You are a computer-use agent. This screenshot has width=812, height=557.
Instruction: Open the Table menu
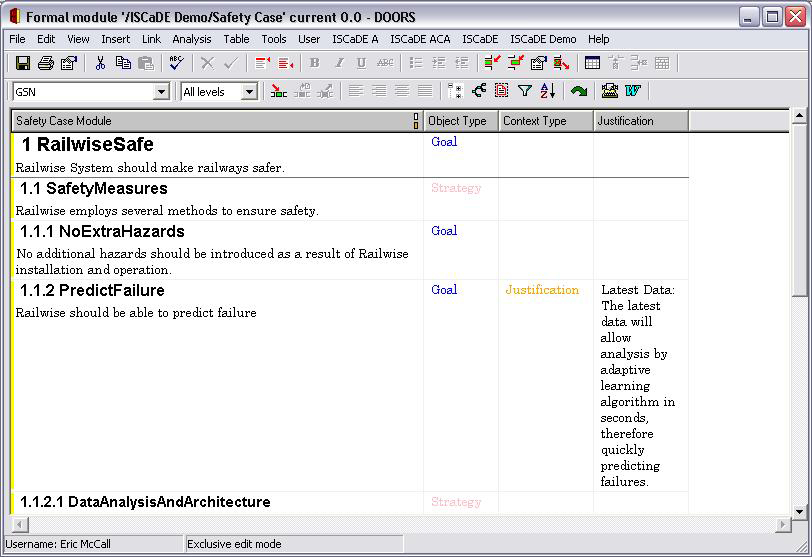coord(236,39)
